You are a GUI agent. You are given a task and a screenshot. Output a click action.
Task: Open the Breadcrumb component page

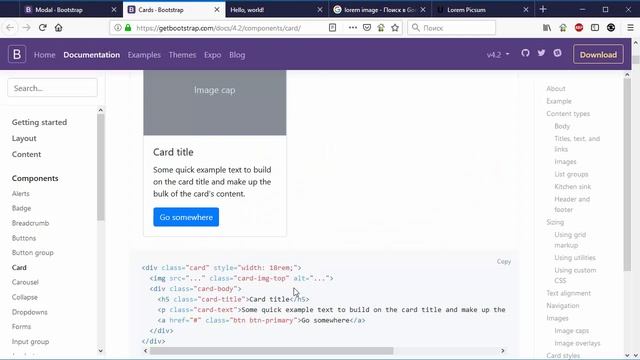(31, 223)
